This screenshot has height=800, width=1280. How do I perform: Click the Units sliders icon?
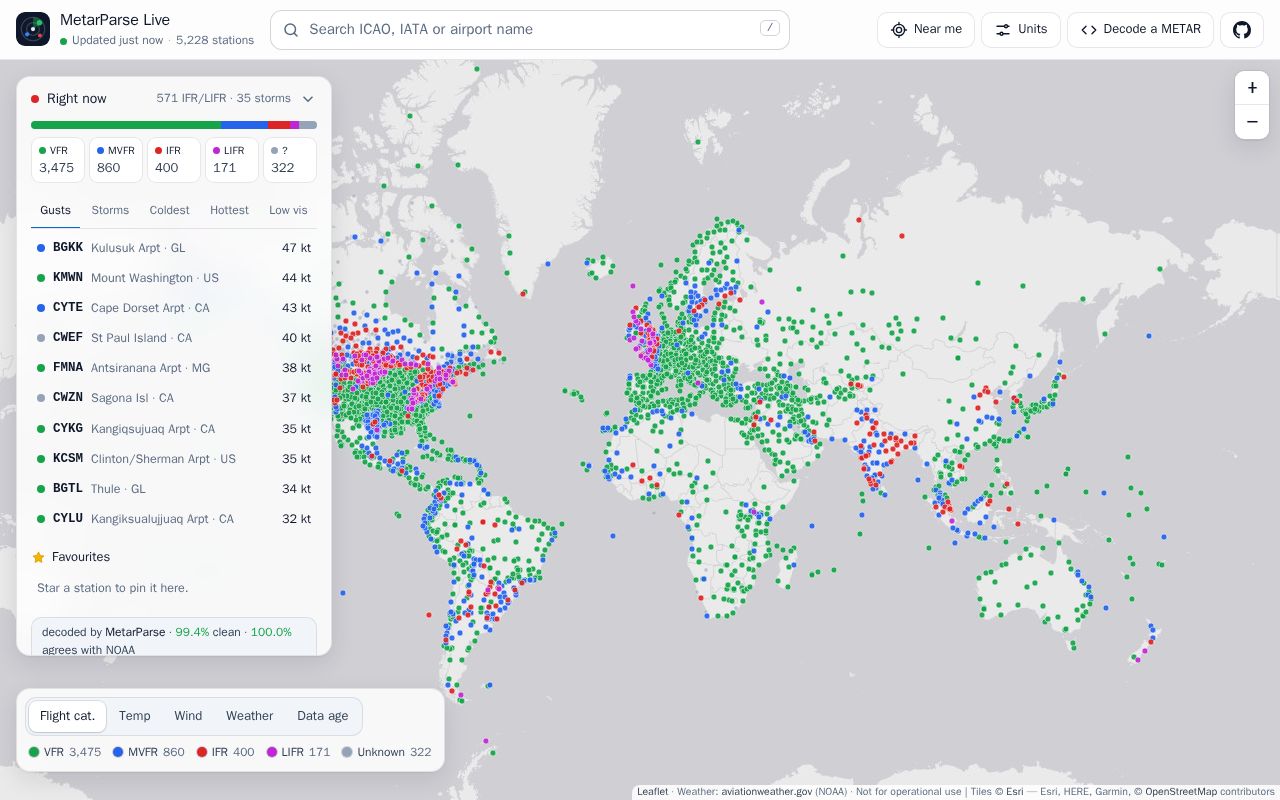click(x=1003, y=30)
